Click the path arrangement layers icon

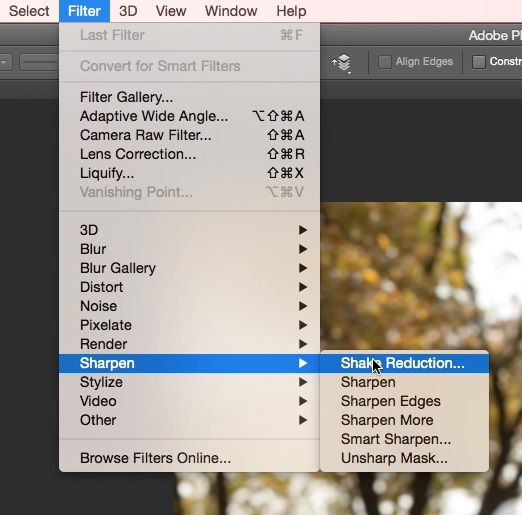(342, 62)
